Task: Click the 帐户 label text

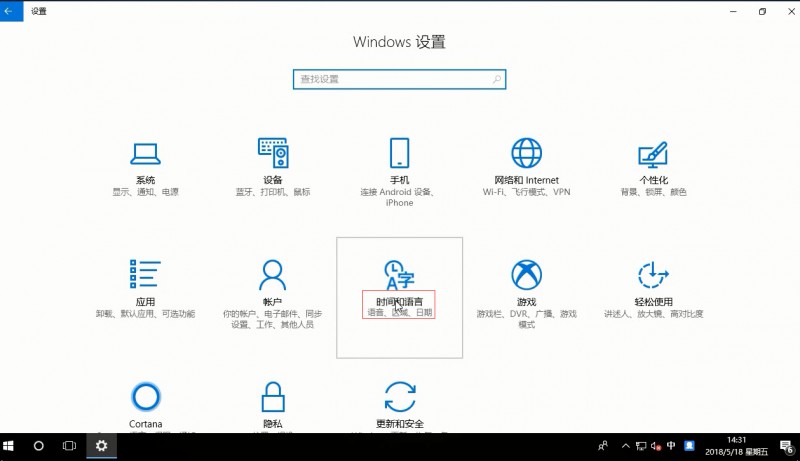Action: [x=272, y=302]
